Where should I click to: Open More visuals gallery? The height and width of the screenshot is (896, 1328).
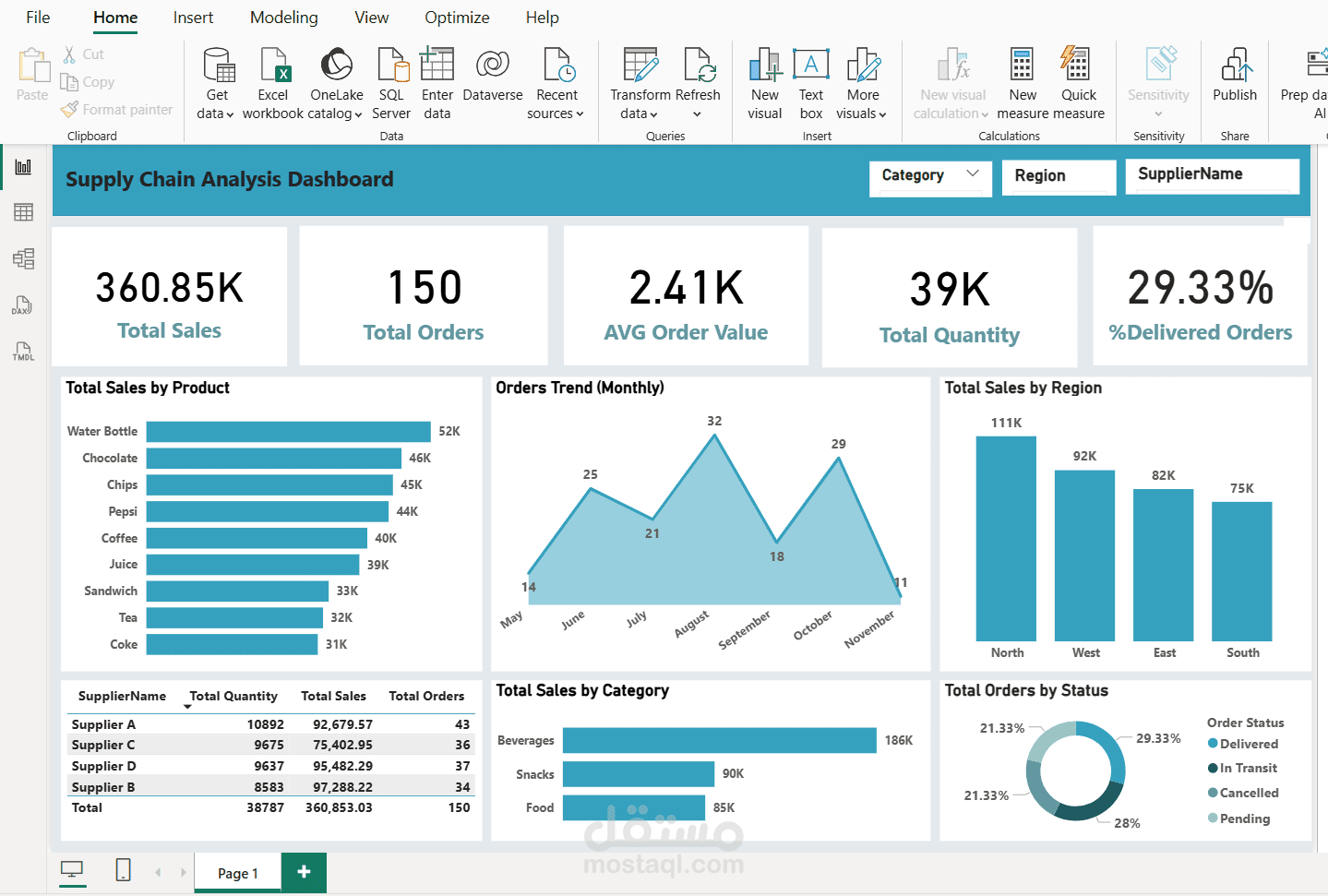[x=863, y=84]
